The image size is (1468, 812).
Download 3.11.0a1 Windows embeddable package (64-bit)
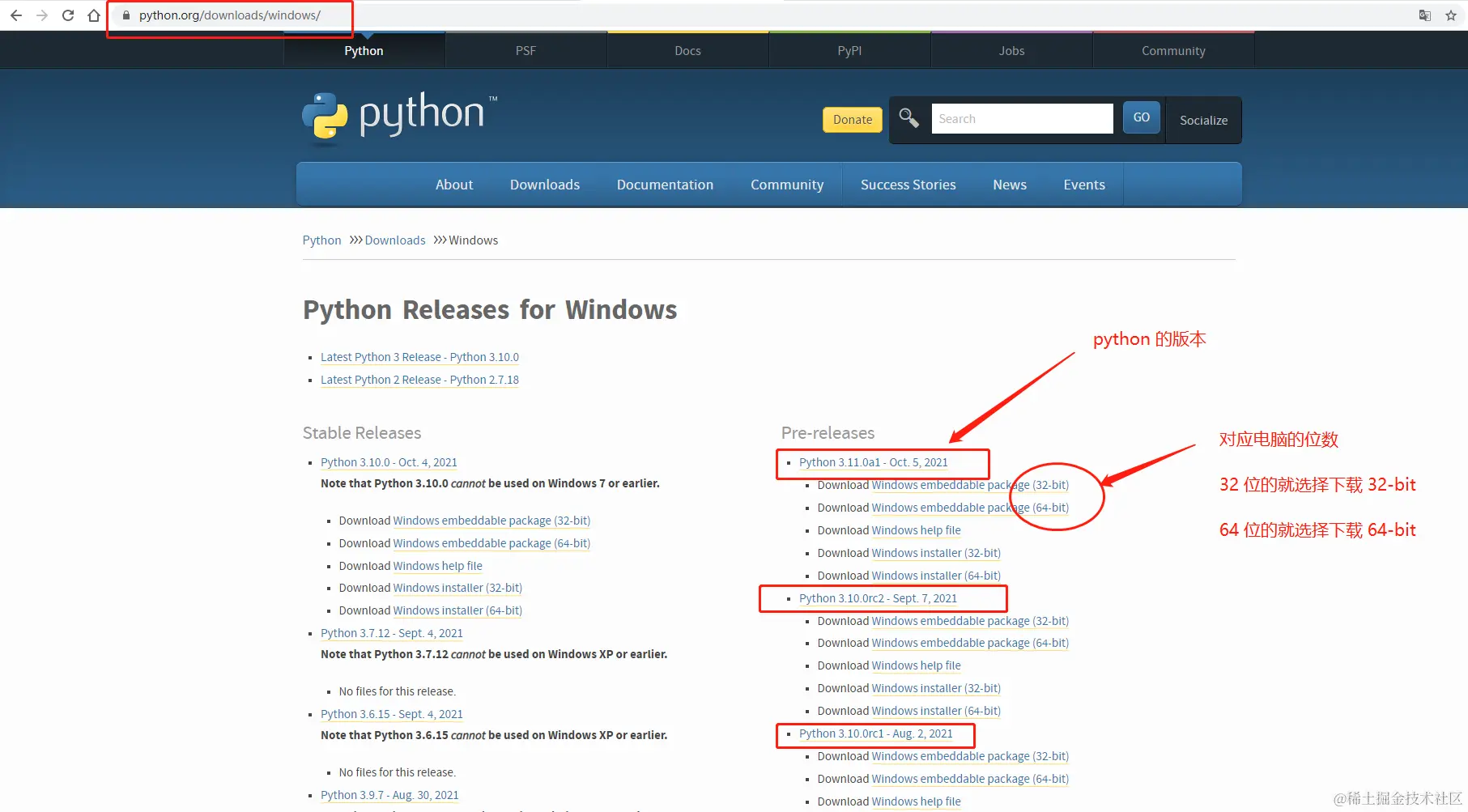click(x=970, y=508)
